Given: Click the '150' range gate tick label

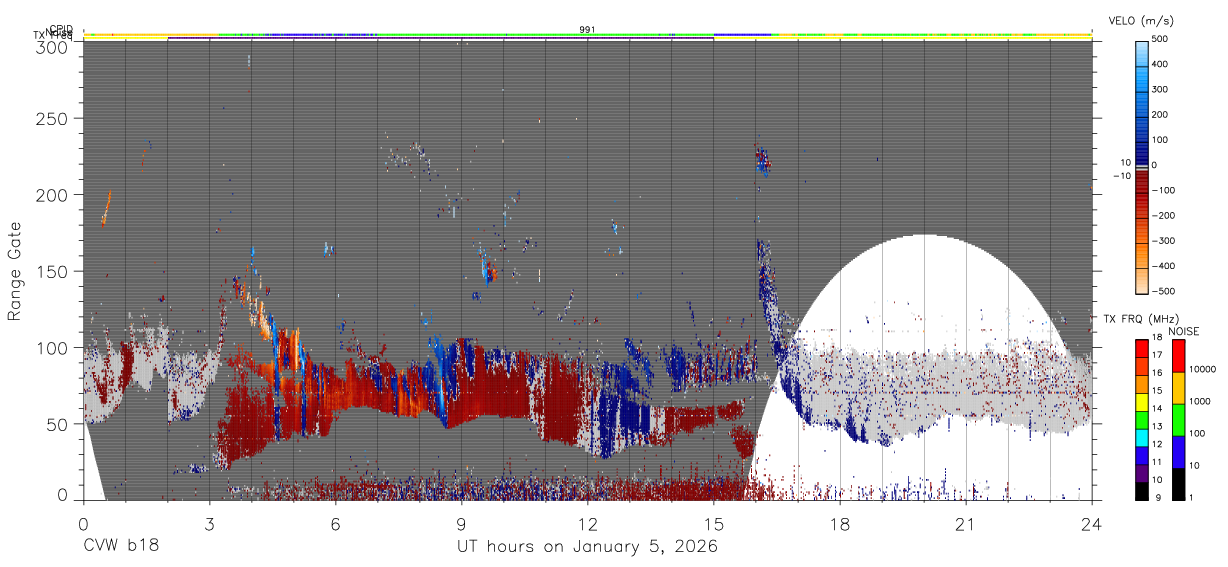Looking at the screenshot, I should coord(51,271).
